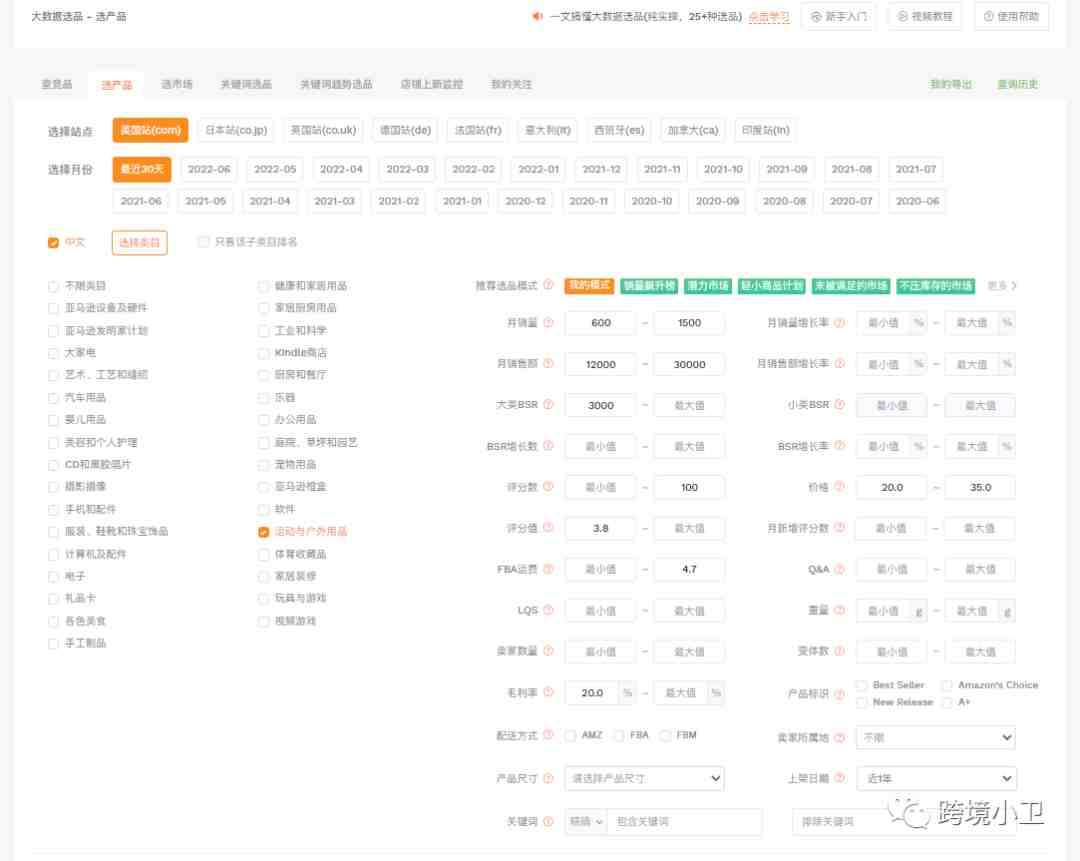Open help icon beside 配送方式 label
Screen dimensions: 1080x861
pyautogui.click(x=548, y=735)
